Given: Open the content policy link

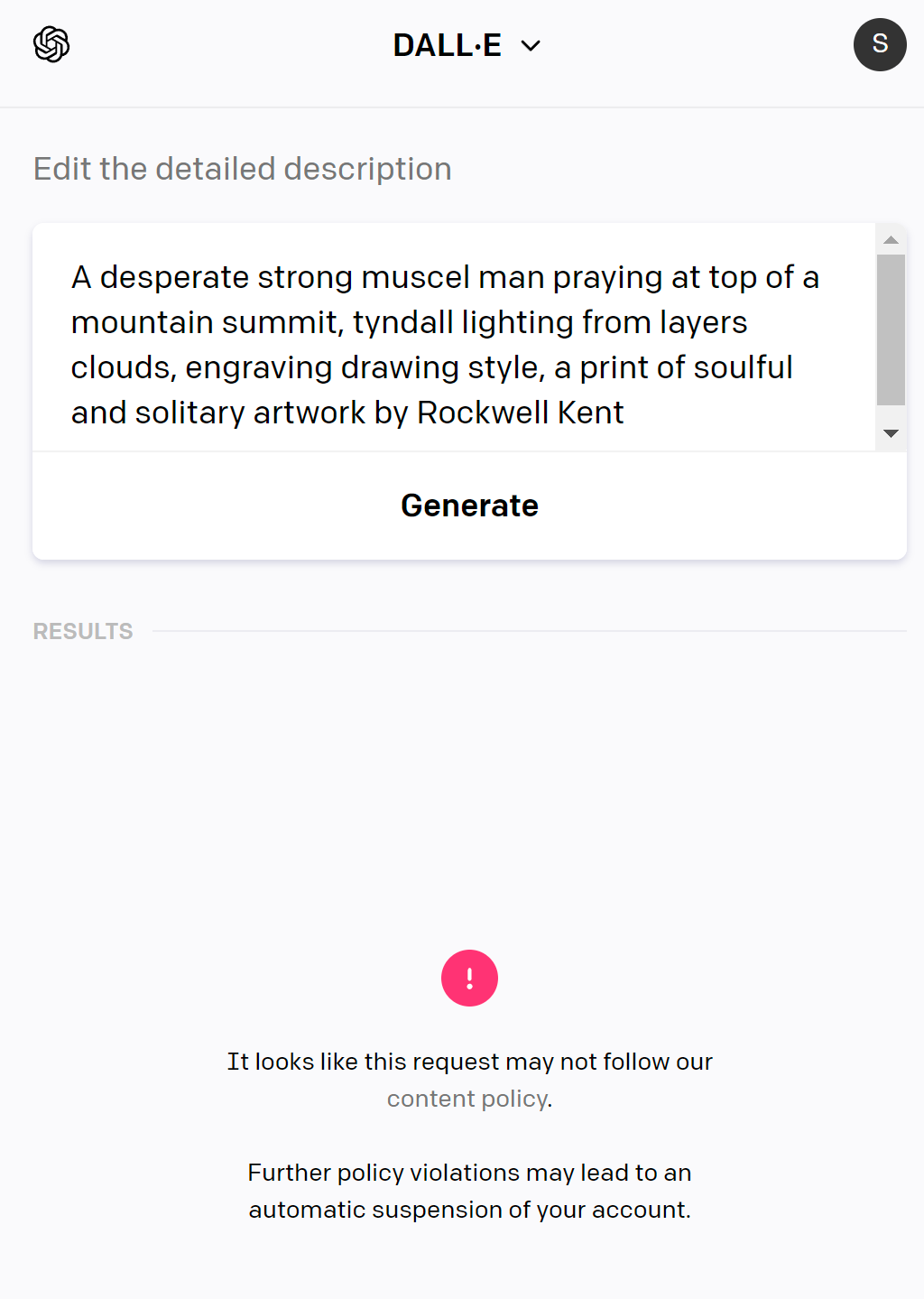Looking at the screenshot, I should [468, 1099].
